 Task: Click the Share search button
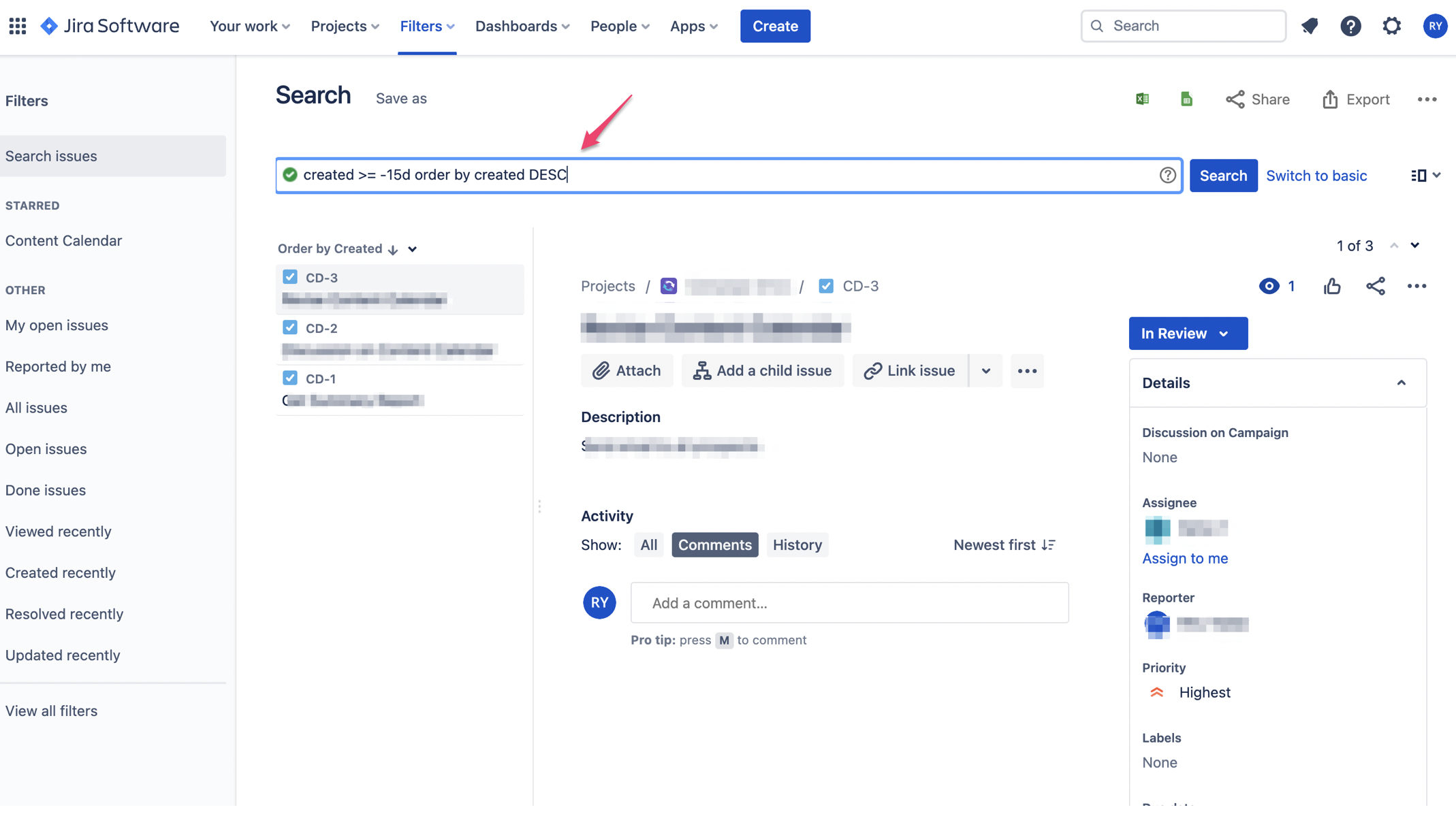pyautogui.click(x=1257, y=99)
